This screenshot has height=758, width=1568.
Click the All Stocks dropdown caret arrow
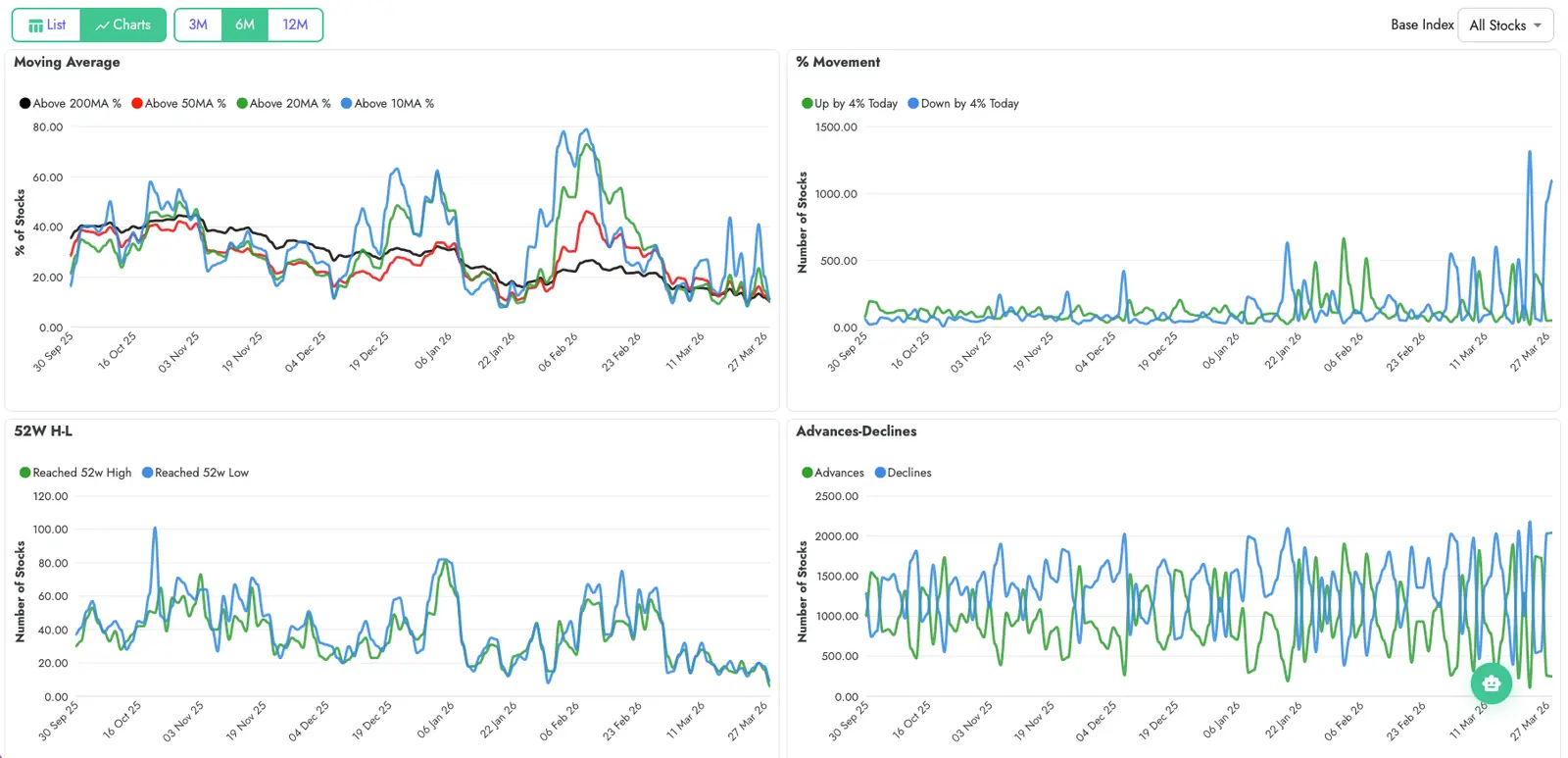1538,25
